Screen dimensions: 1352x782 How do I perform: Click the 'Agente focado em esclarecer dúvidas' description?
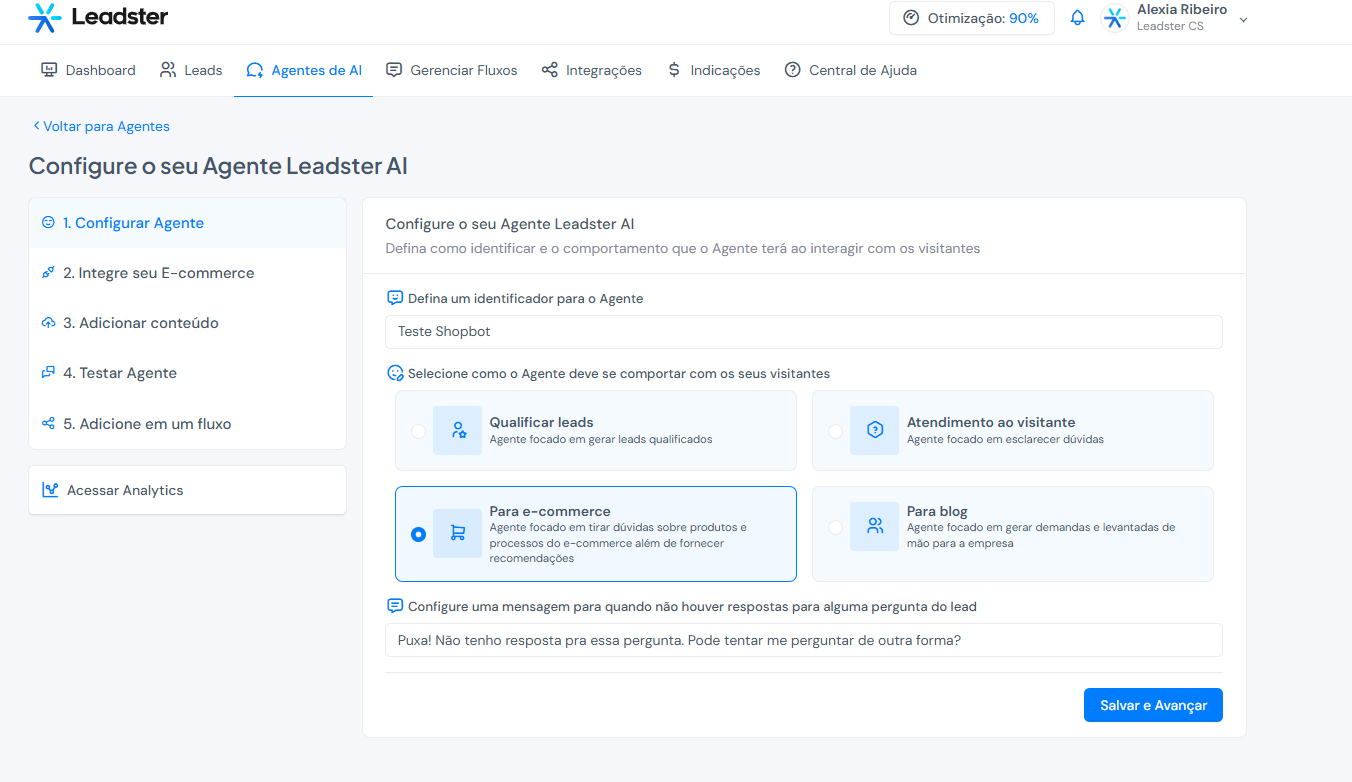(1005, 439)
